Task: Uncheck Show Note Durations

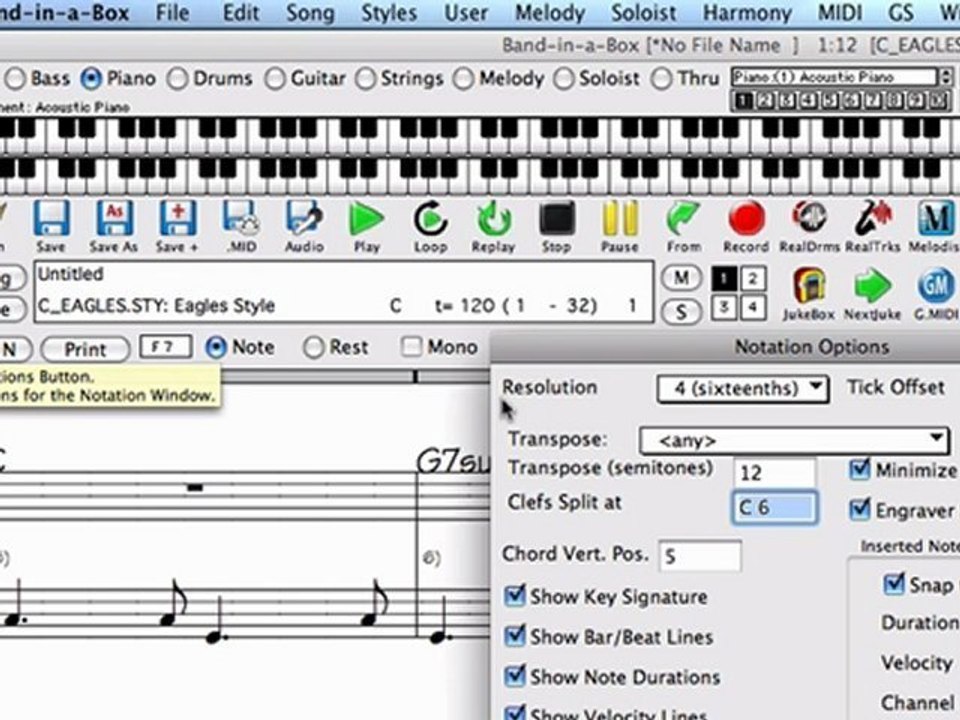Action: [515, 677]
